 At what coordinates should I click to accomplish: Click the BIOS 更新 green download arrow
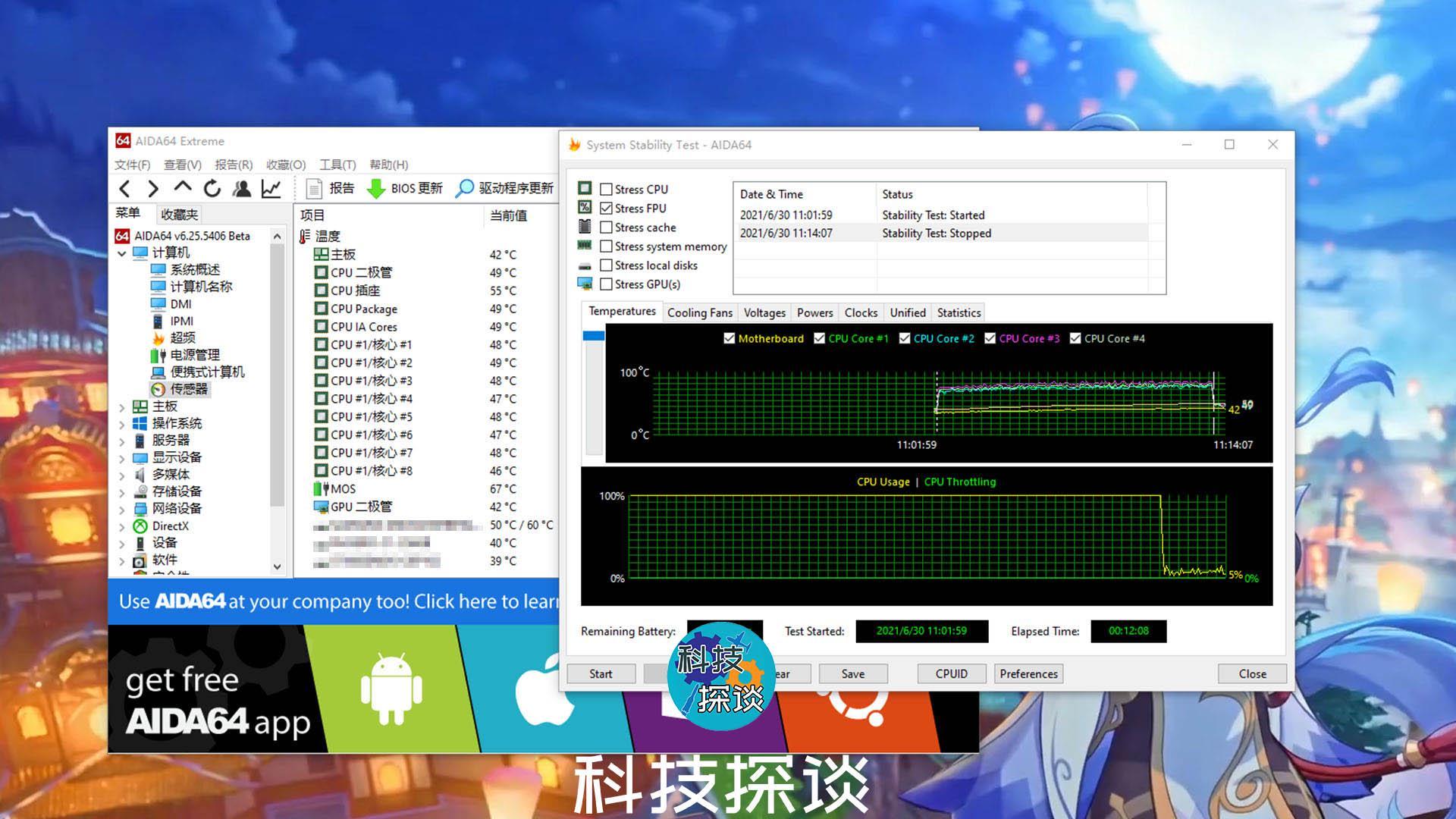376,189
